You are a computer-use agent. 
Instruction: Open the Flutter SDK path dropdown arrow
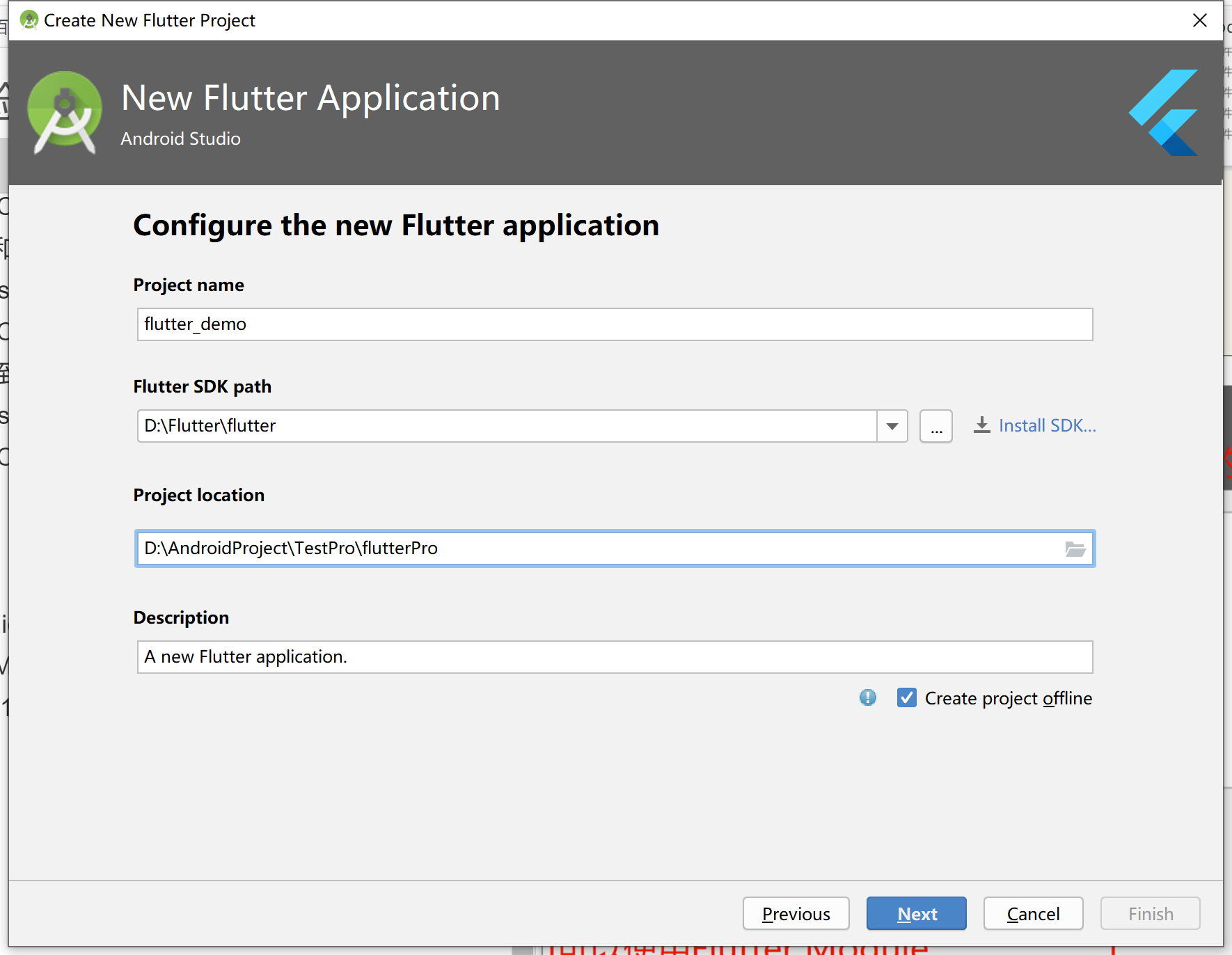[x=892, y=426]
